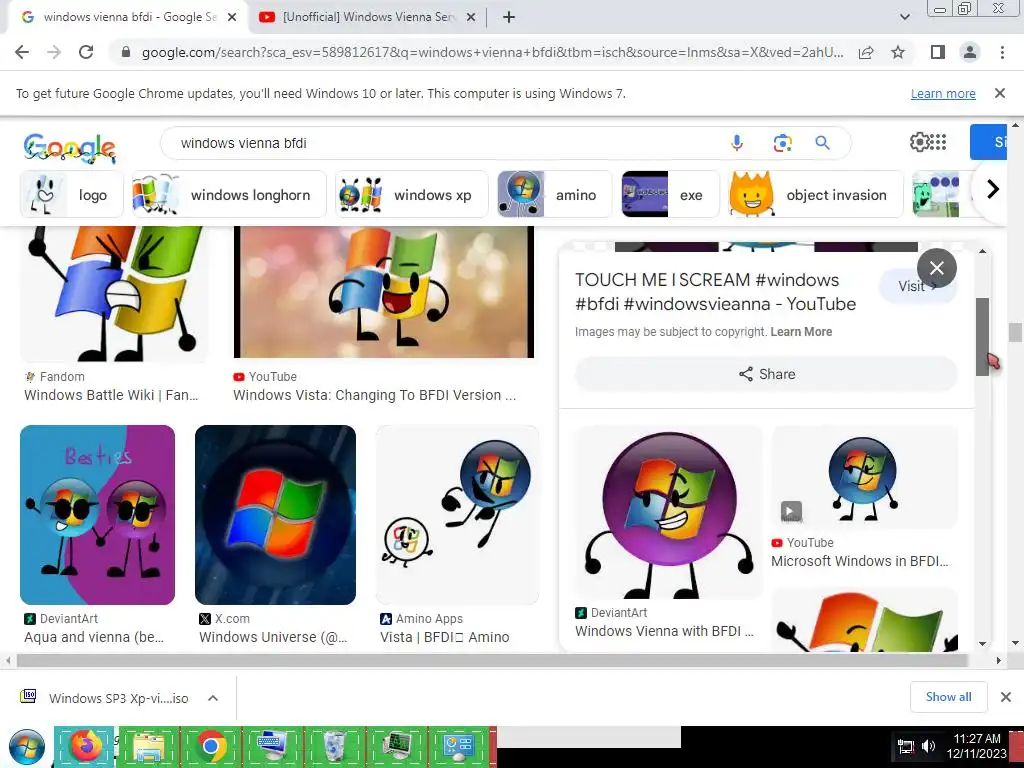Click the Windows Universe X.com caption
1024x768 pixels.
pyautogui.click(x=273, y=637)
